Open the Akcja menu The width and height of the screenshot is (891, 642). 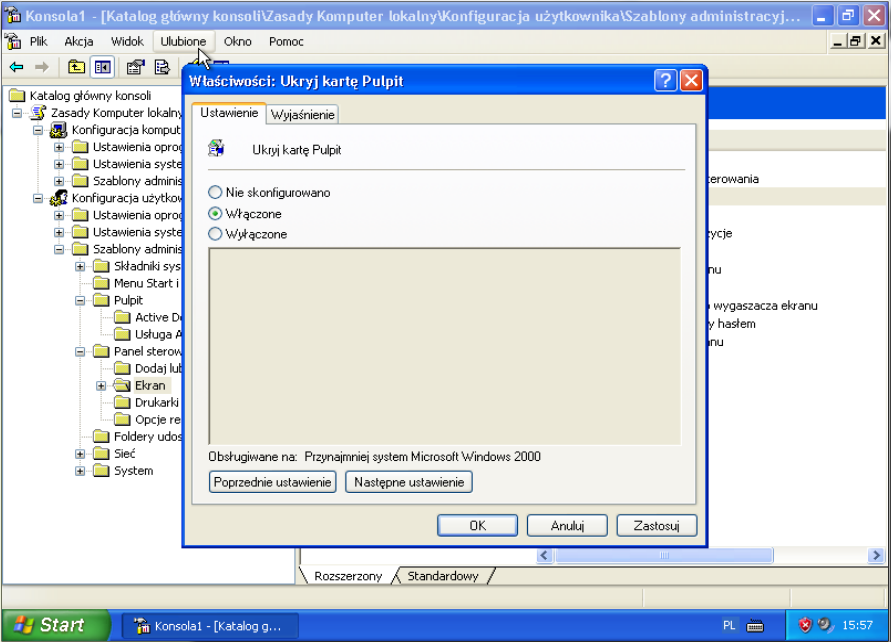[x=79, y=41]
